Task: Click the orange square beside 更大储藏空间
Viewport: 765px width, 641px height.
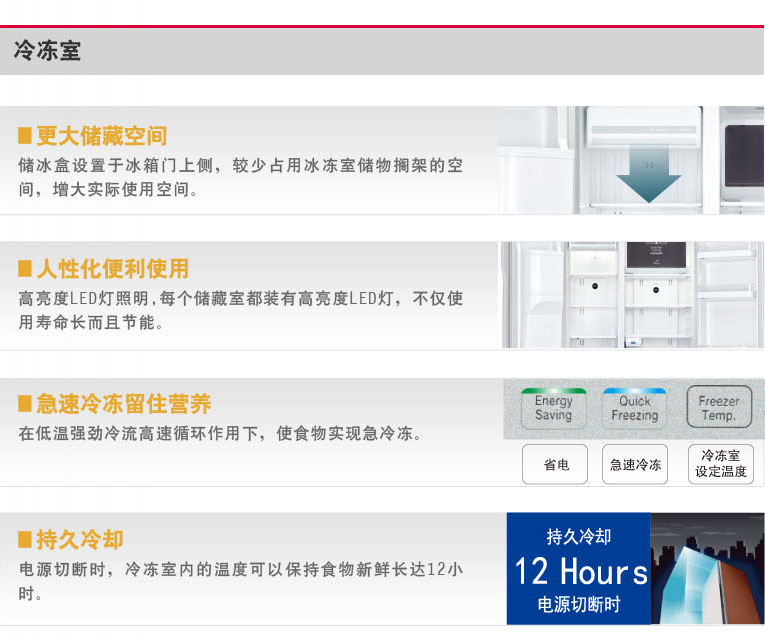Action: click(x=24, y=136)
